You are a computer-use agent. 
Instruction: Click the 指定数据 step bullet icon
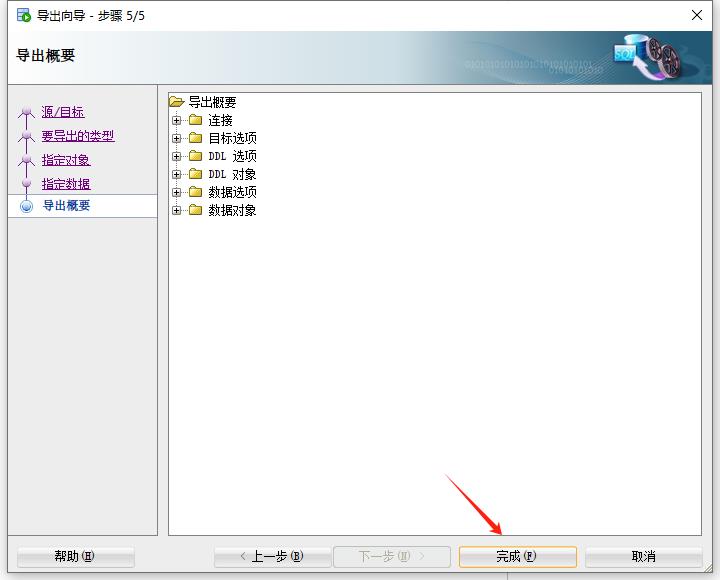(x=27, y=183)
